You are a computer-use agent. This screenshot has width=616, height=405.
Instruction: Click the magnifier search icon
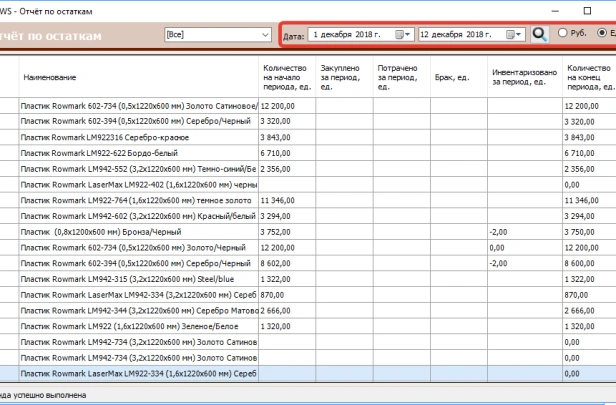click(x=539, y=34)
